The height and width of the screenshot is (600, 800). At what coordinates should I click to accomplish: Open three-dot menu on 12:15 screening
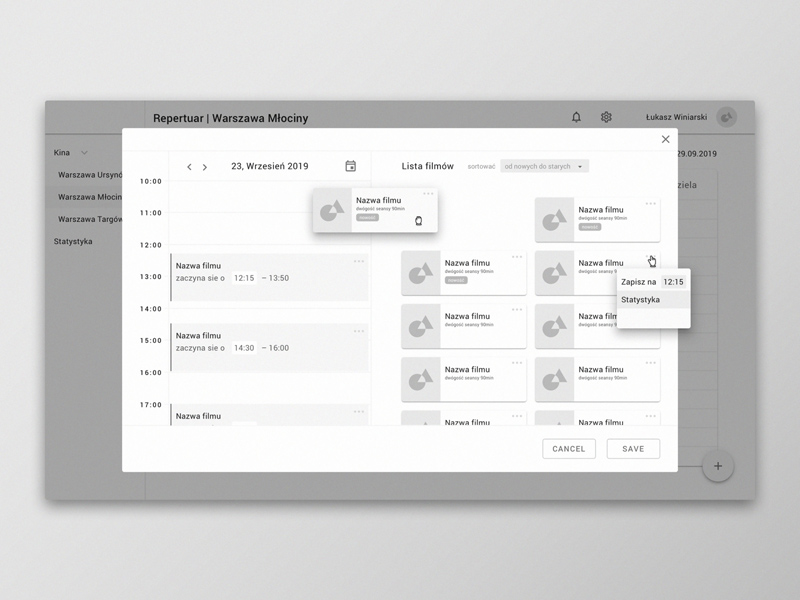tap(359, 262)
